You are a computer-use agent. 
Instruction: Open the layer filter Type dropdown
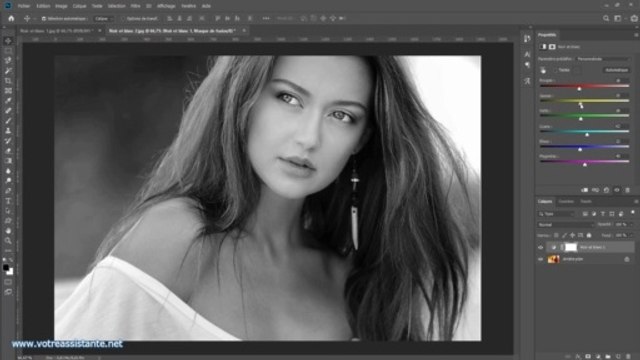[x=557, y=214]
